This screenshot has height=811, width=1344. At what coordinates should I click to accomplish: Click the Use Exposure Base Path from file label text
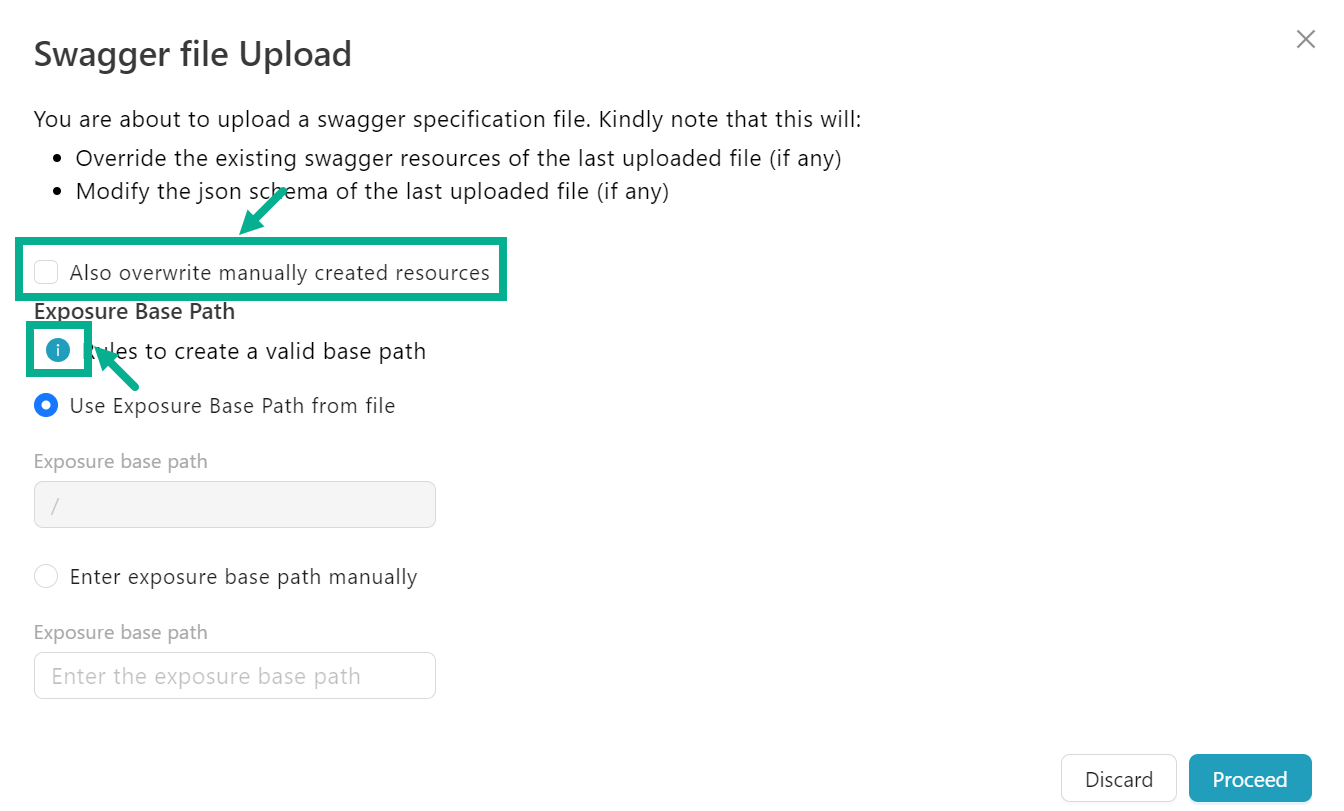[x=232, y=406]
